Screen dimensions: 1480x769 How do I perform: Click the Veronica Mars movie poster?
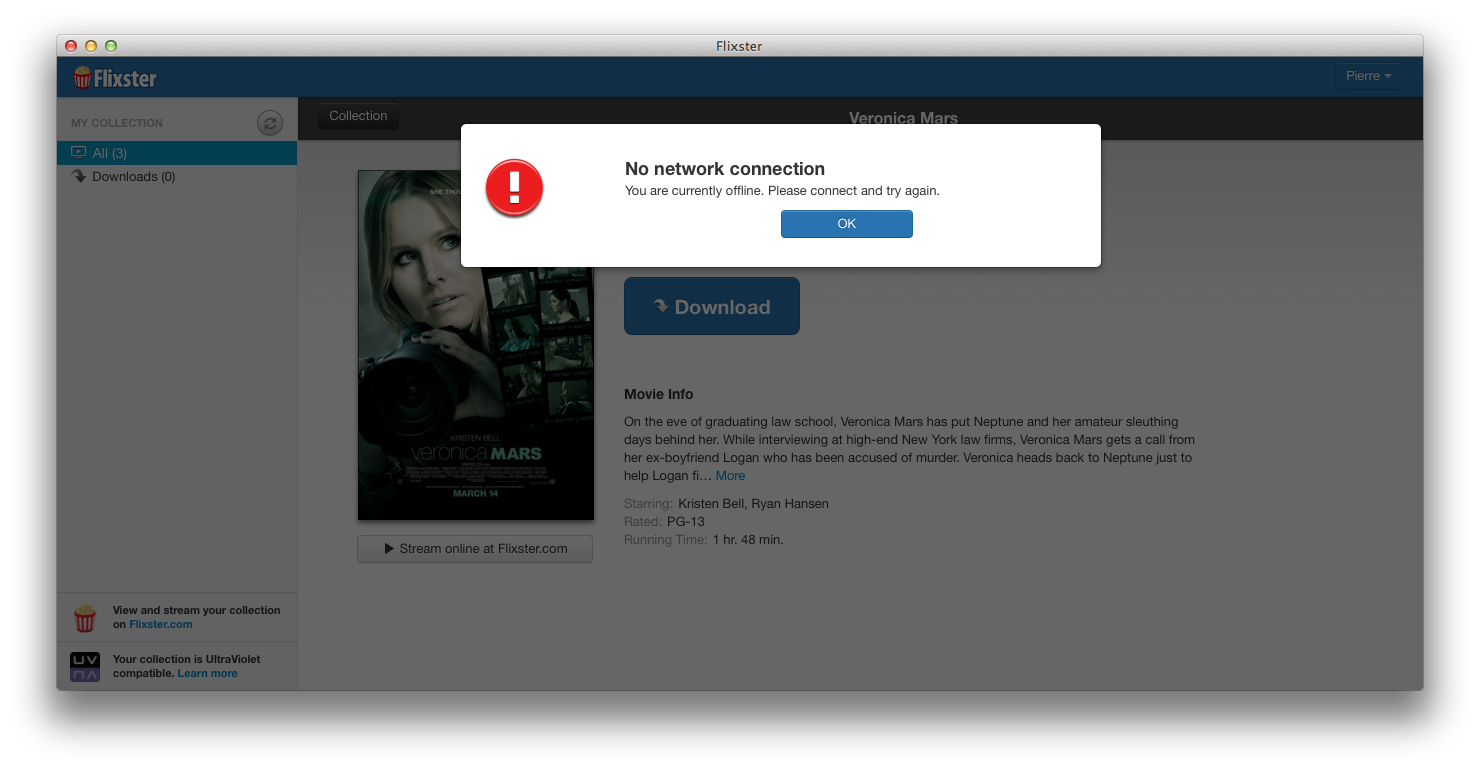point(476,345)
